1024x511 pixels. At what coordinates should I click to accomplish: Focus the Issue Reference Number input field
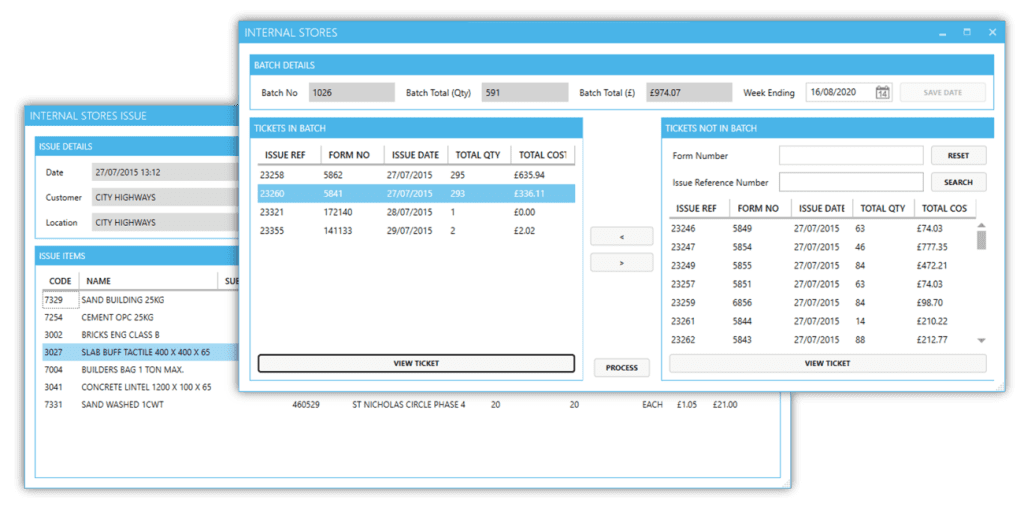click(x=851, y=182)
